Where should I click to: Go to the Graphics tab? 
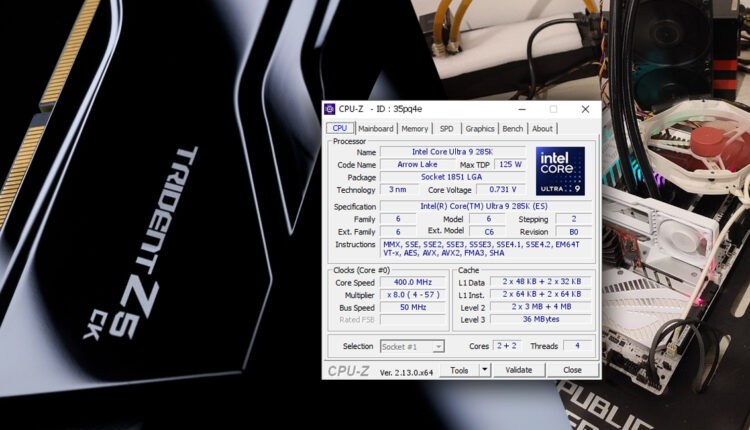tap(480, 128)
